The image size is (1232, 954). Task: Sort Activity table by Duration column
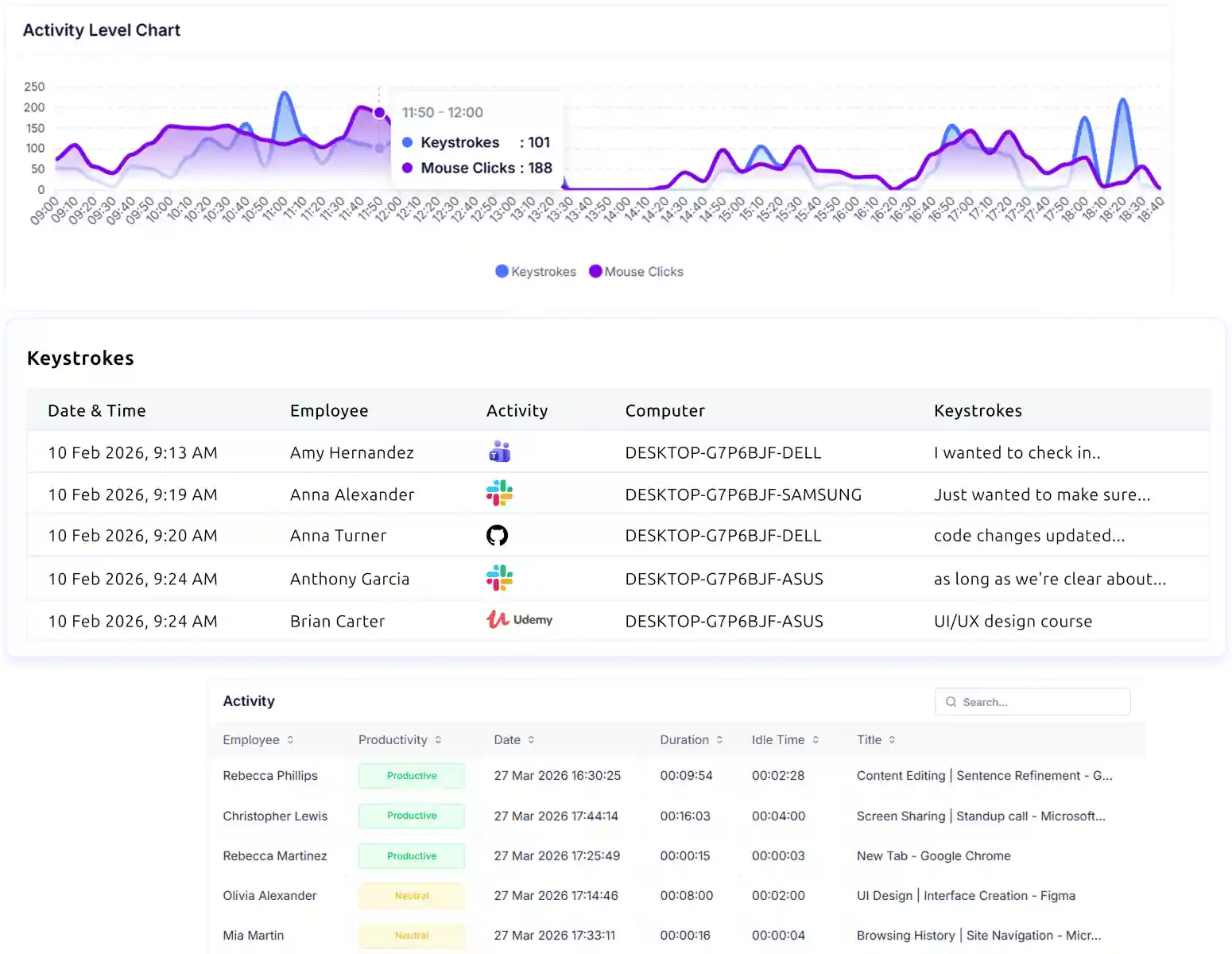[x=719, y=740]
